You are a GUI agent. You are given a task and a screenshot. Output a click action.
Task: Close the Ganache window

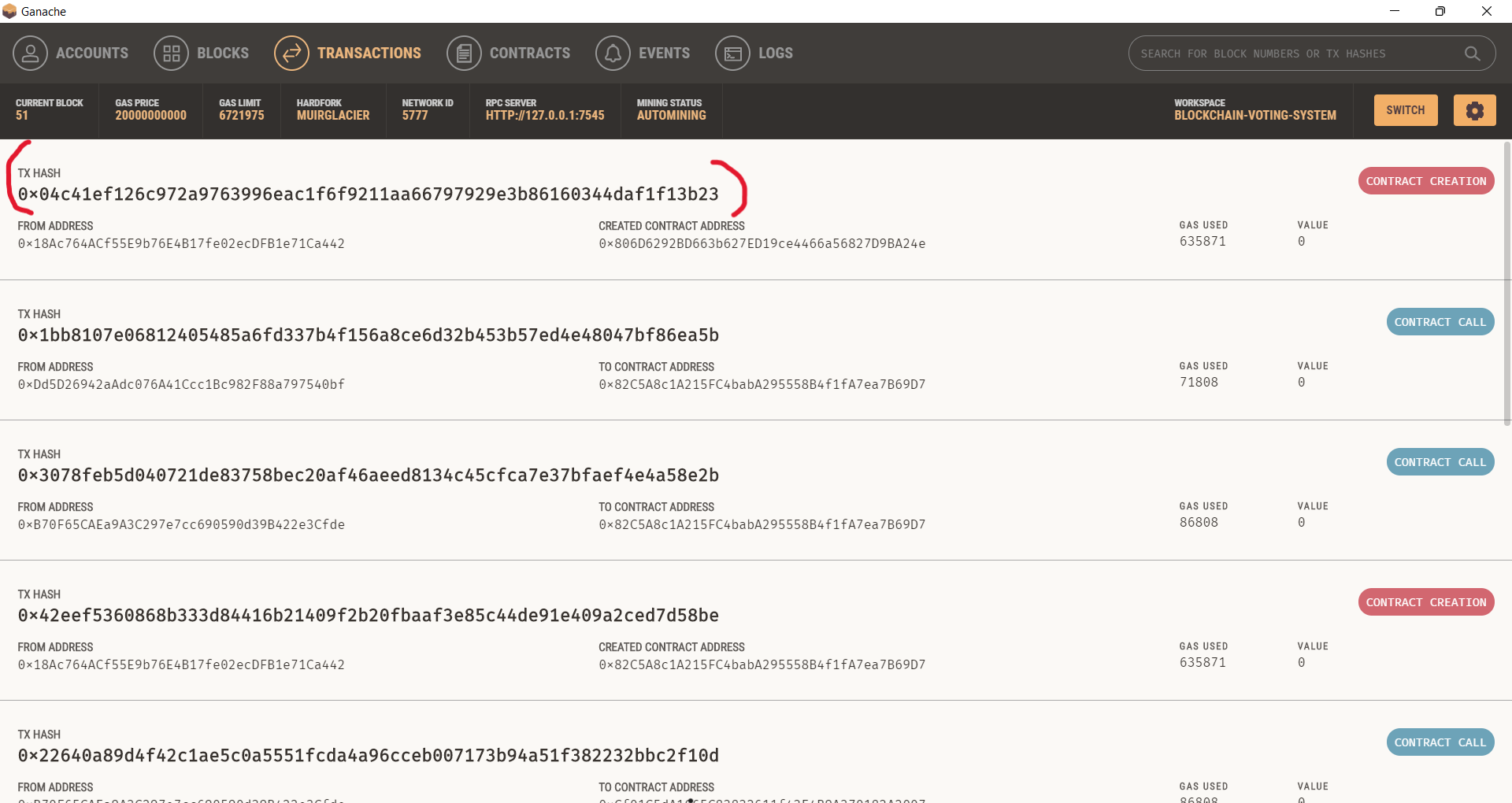point(1487,11)
